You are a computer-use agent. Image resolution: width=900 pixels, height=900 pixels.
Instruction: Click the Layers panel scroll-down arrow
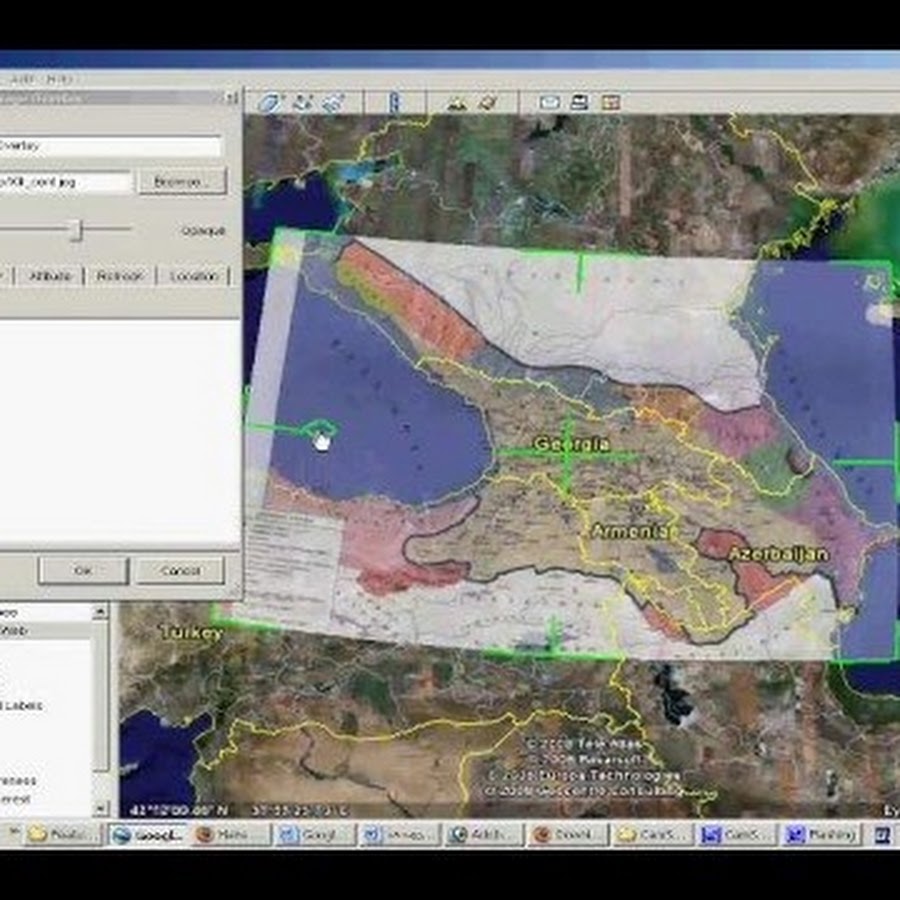click(x=100, y=808)
